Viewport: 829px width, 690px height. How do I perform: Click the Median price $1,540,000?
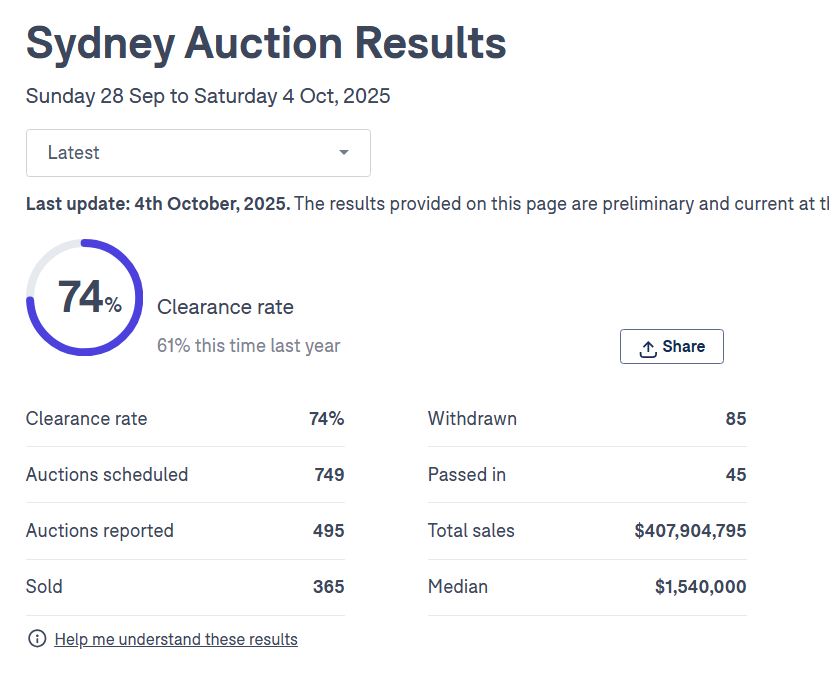(700, 587)
